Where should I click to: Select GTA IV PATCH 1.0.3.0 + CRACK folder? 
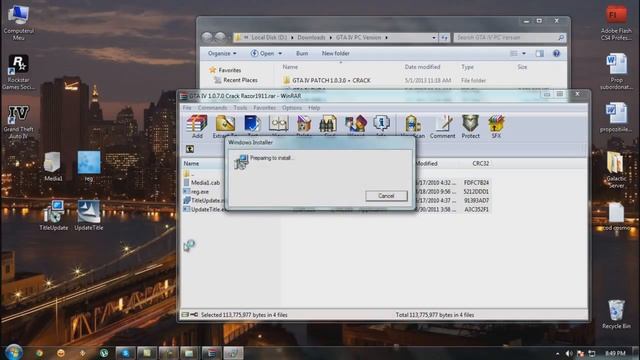(x=331, y=80)
